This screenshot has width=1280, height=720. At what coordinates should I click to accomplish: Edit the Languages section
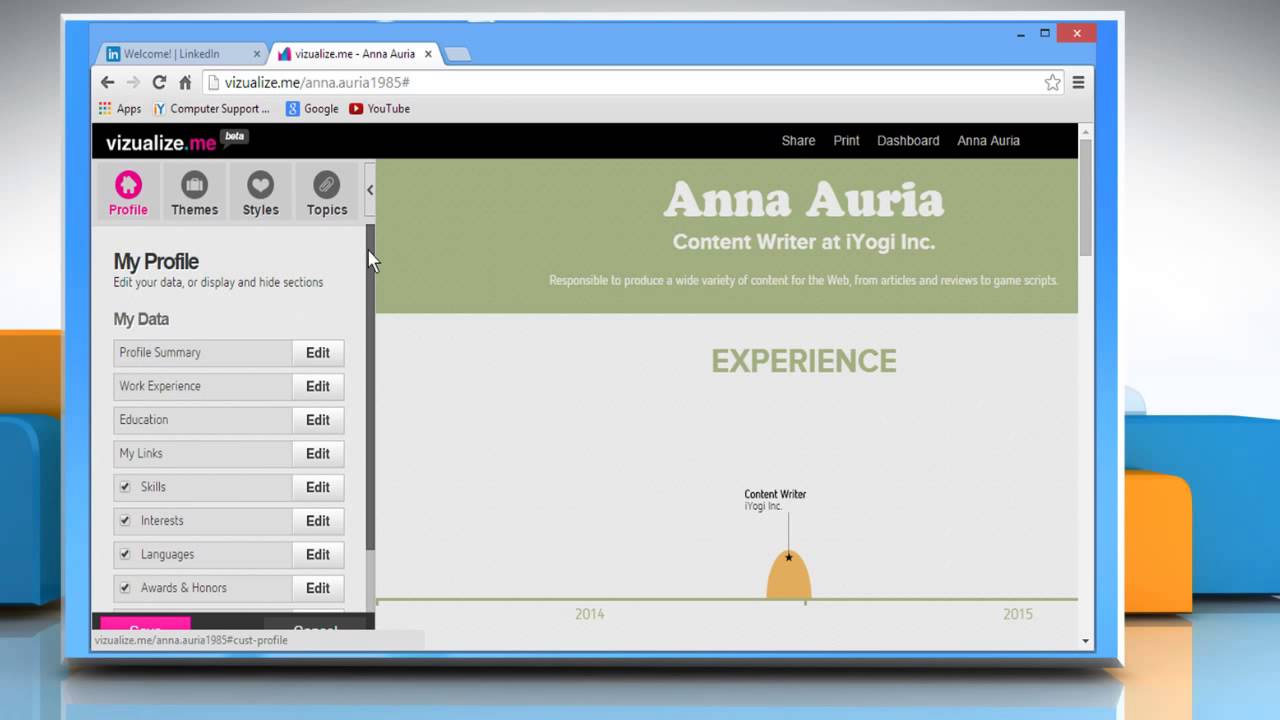318,555
